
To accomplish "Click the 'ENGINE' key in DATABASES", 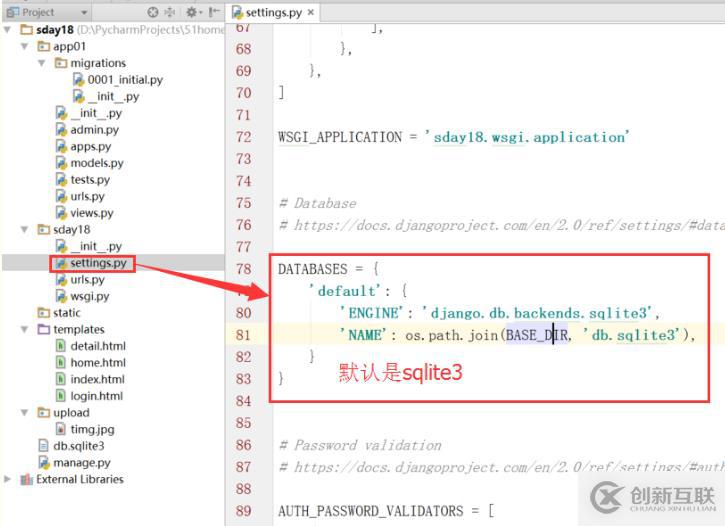I will pos(372,313).
